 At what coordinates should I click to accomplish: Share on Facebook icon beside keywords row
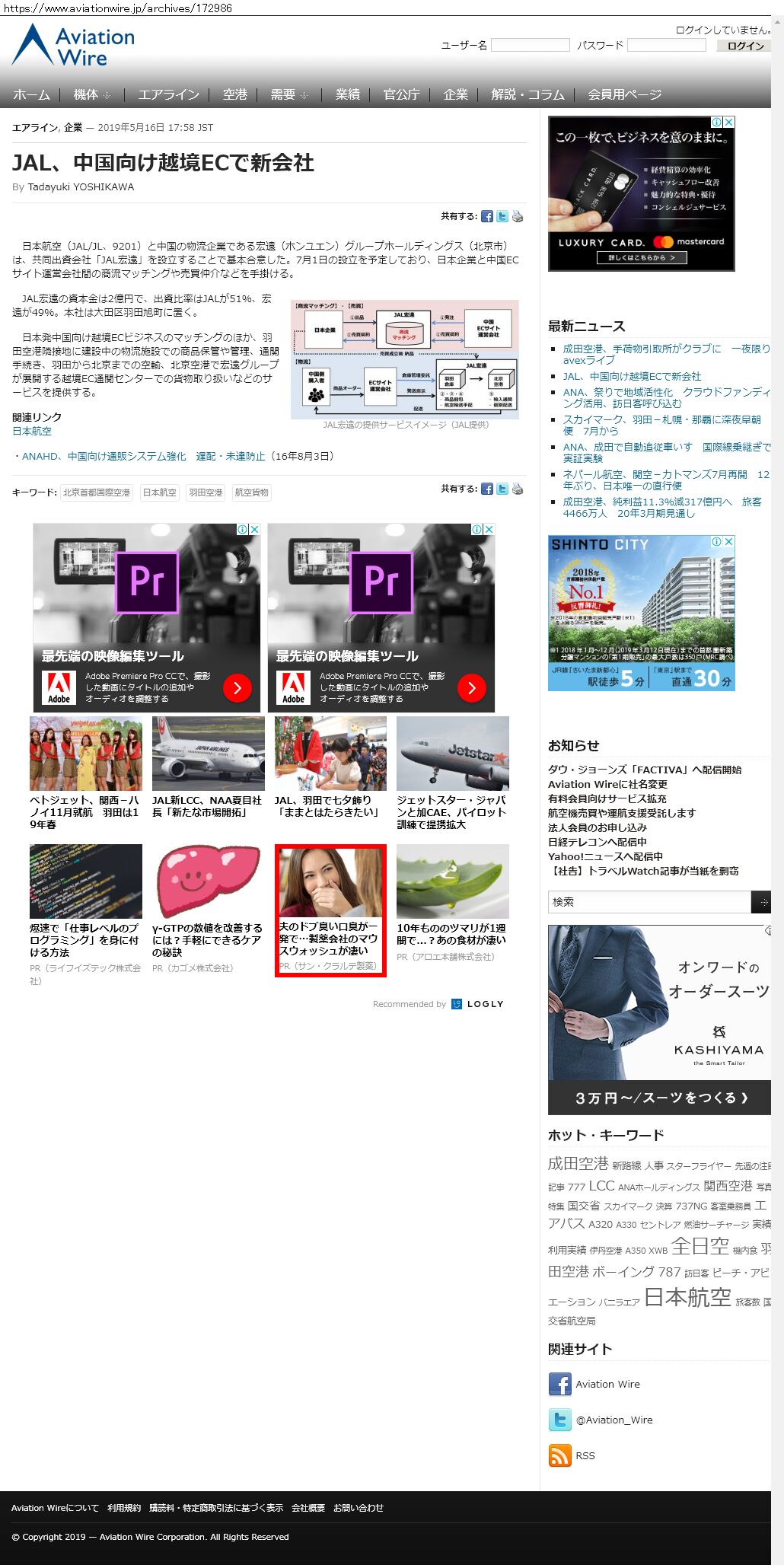click(487, 489)
